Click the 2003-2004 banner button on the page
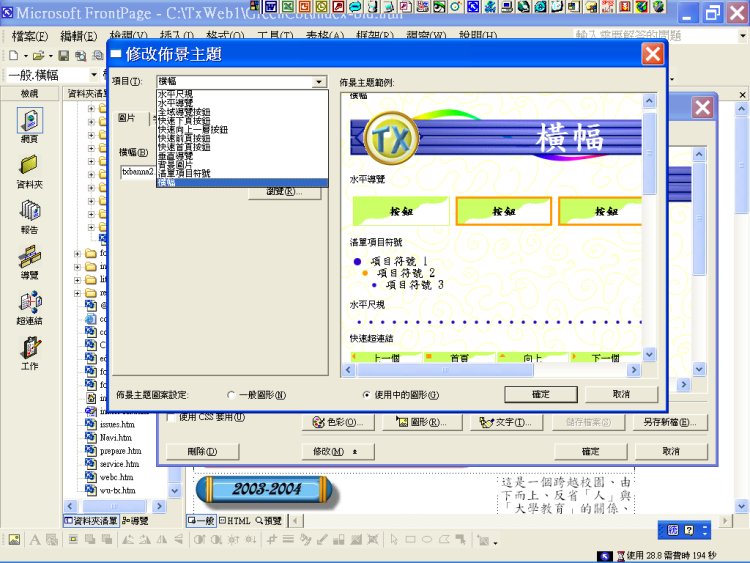The height and width of the screenshot is (563, 750). [x=266, y=489]
